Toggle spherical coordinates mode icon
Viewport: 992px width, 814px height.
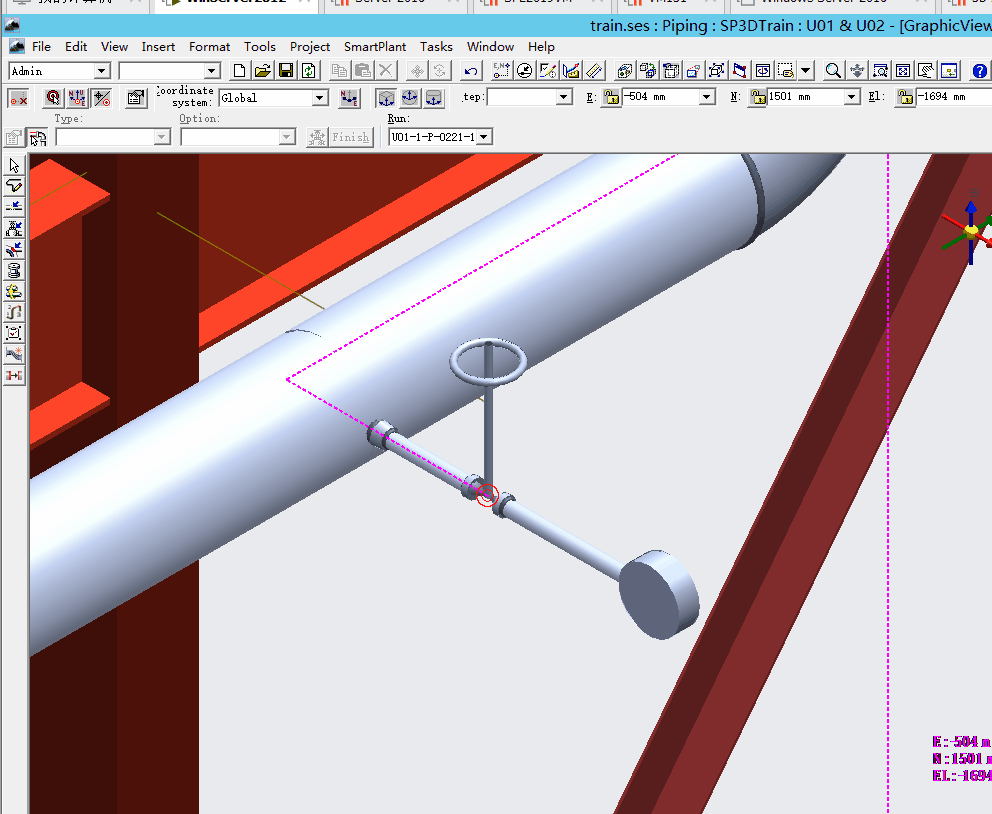tap(410, 98)
